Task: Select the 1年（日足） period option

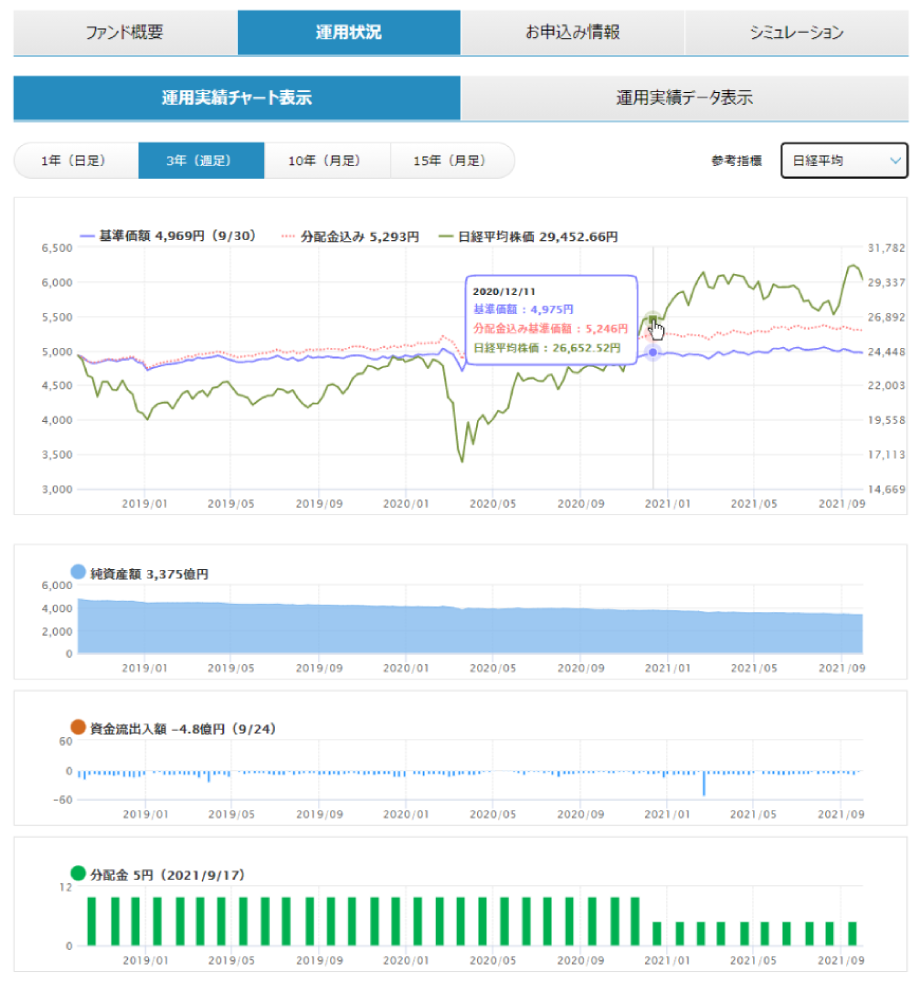Action: pyautogui.click(x=75, y=161)
